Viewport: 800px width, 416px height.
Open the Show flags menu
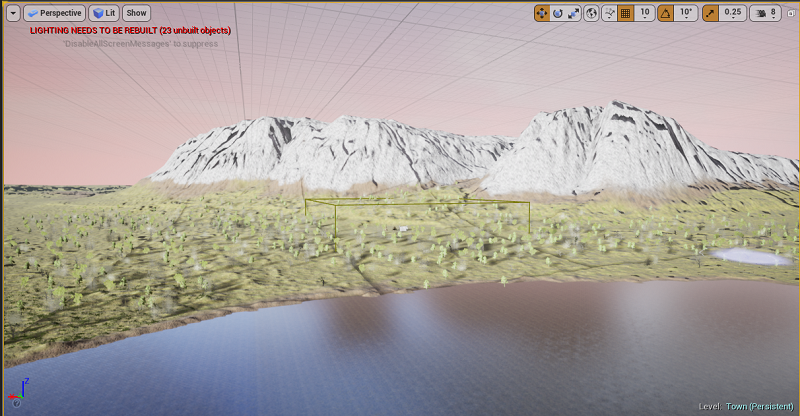(136, 13)
